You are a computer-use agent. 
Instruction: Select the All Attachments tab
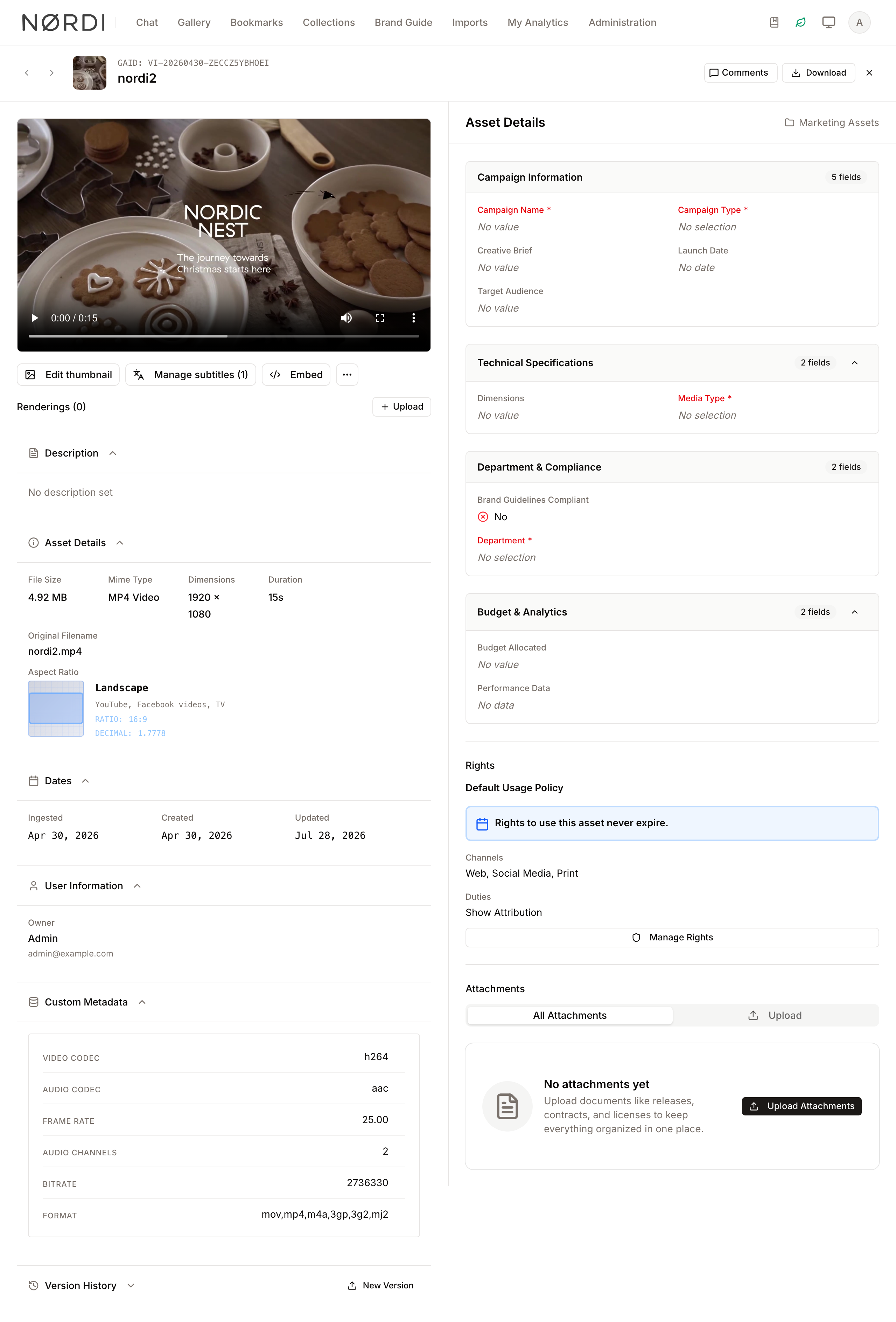(570, 1015)
